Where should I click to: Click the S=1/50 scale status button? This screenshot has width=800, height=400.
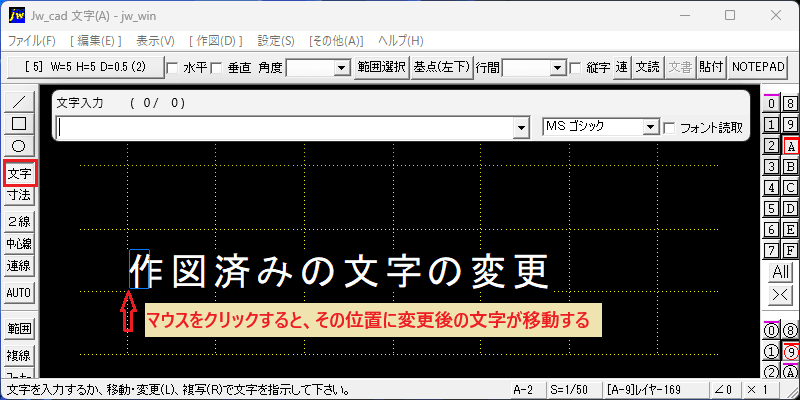pos(572,390)
